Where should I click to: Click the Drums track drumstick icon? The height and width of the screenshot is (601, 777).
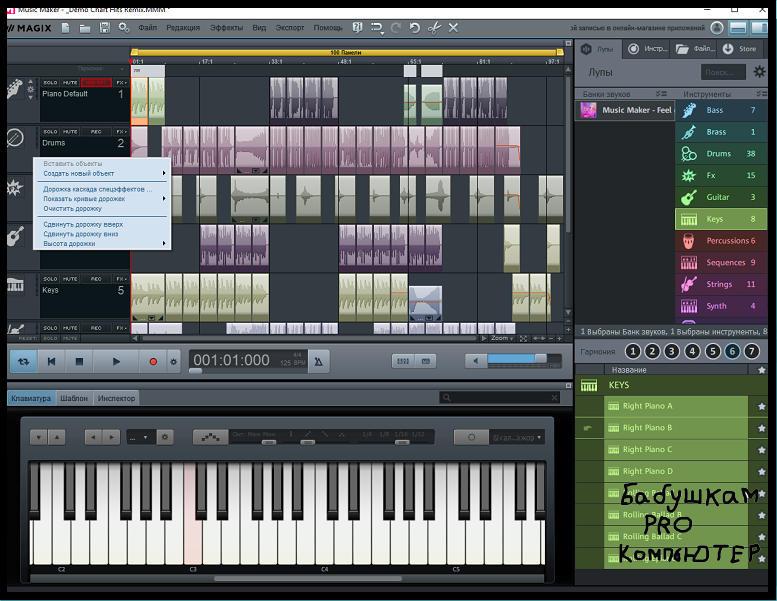coord(15,137)
